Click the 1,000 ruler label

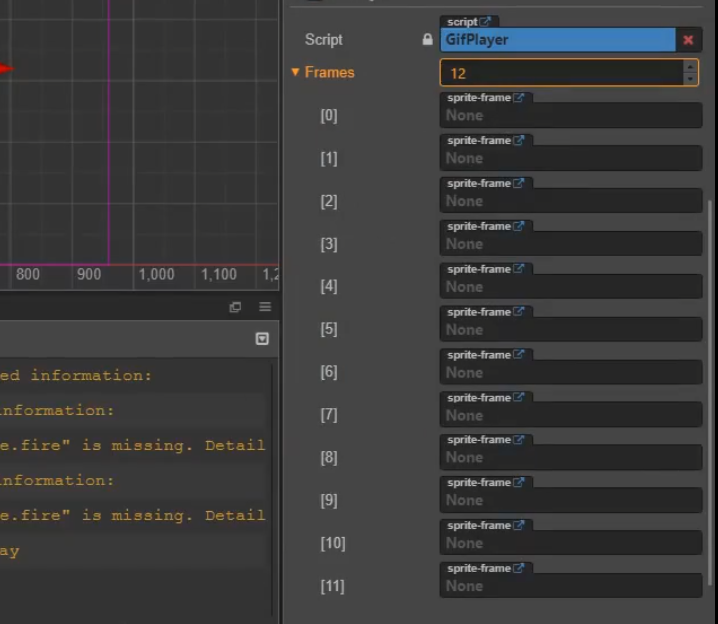[x=157, y=274]
